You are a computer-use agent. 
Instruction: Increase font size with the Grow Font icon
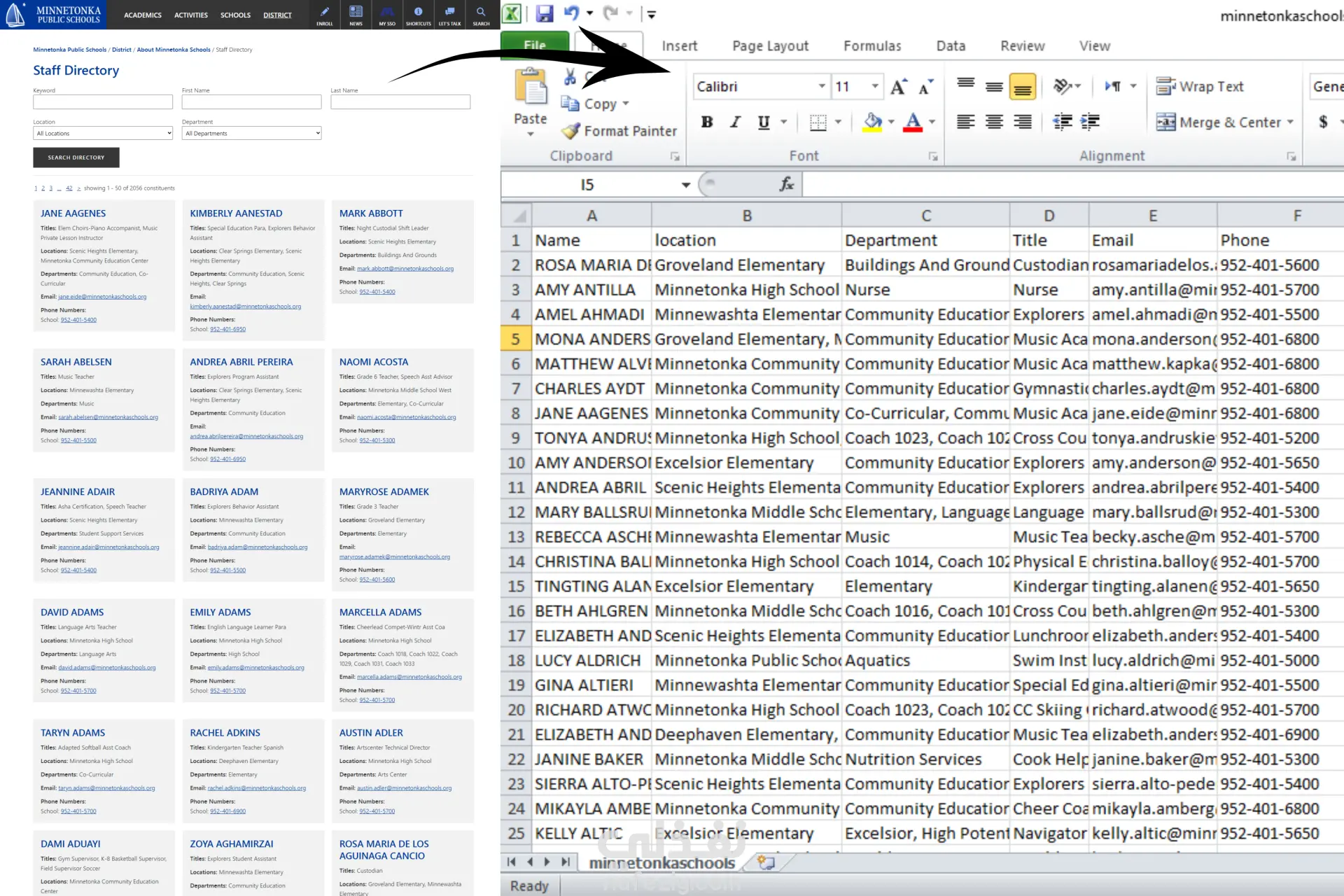[899, 87]
